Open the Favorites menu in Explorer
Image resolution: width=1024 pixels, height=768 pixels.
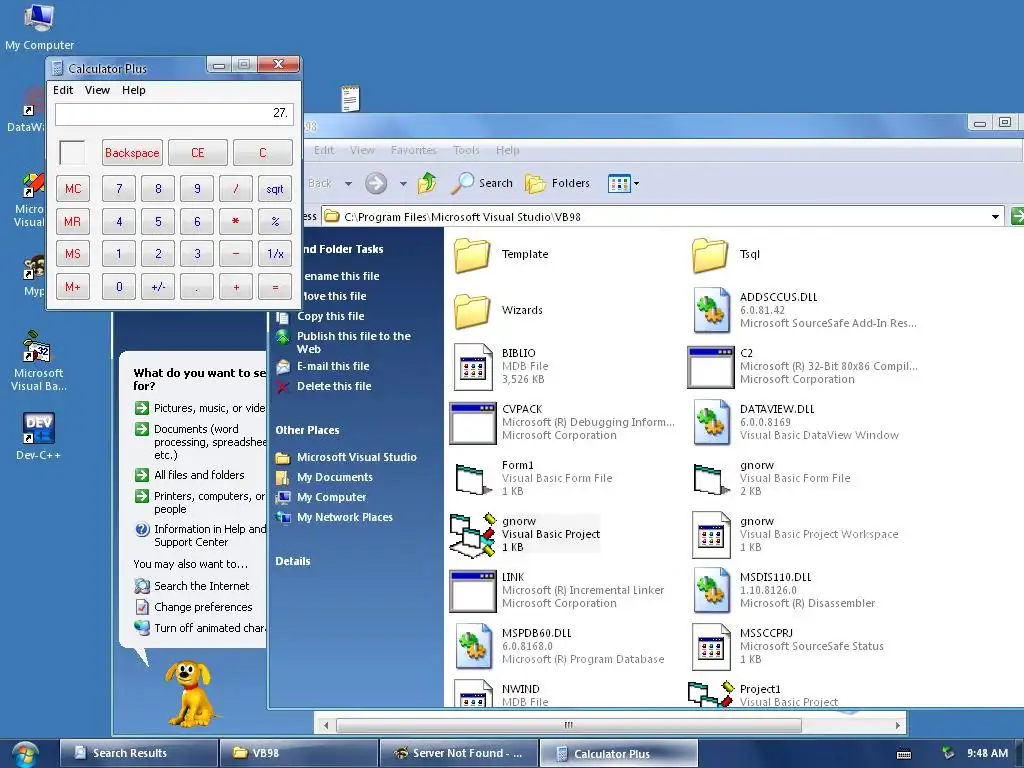[413, 150]
